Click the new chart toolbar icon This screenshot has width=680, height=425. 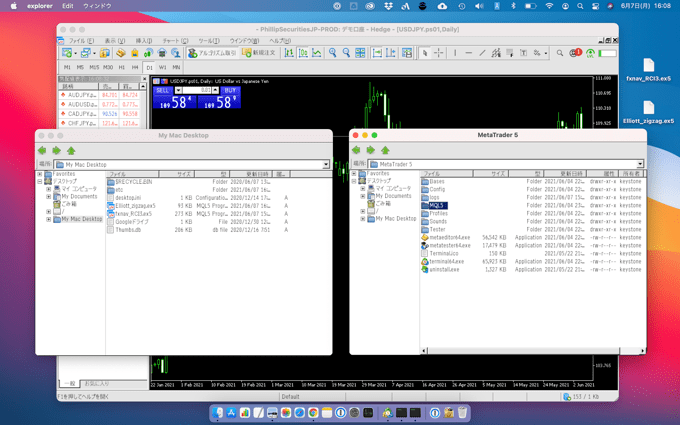tap(66, 53)
